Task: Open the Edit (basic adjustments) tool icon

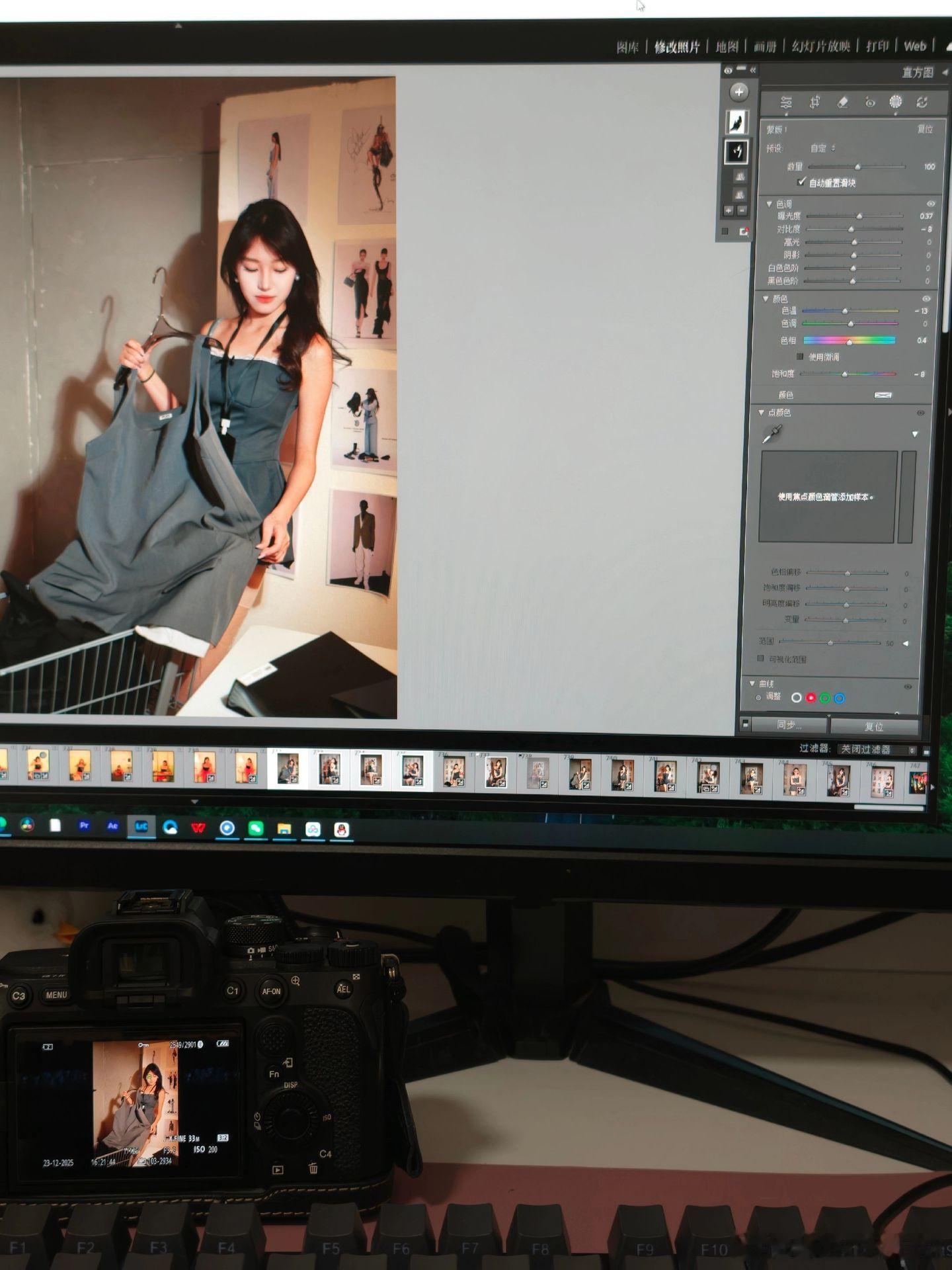Action: coord(786,103)
